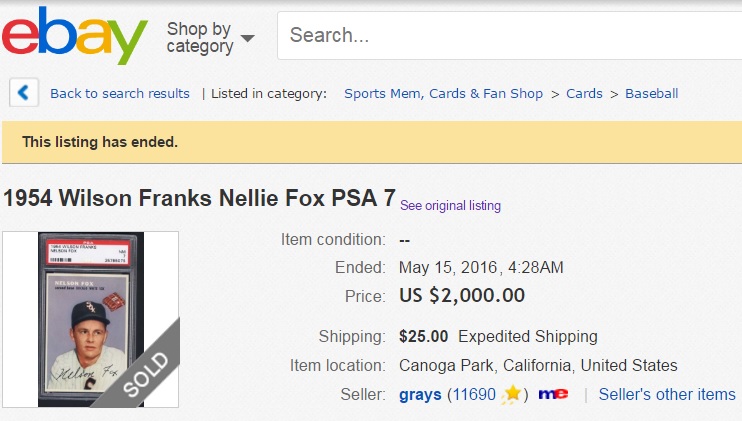
Task: Click the US $2,000.00 price text
Action: click(x=461, y=296)
